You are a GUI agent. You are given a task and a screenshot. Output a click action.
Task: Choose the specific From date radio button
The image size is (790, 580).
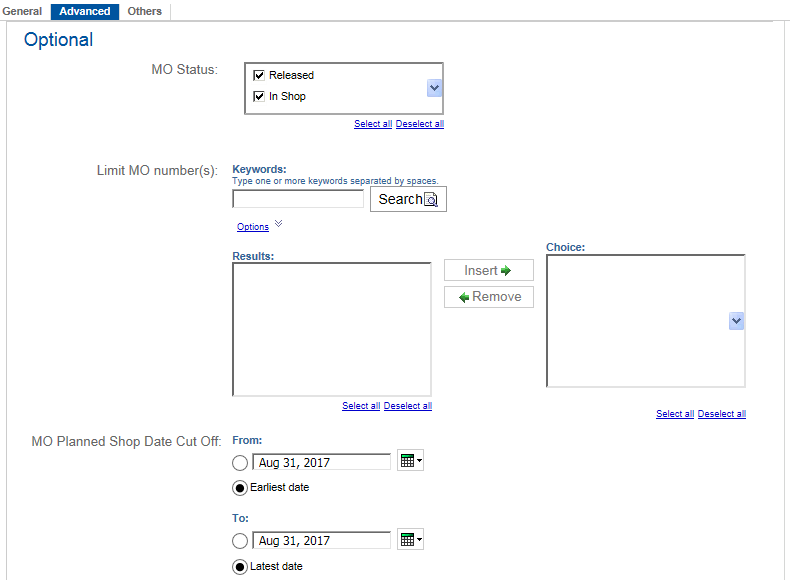point(240,462)
